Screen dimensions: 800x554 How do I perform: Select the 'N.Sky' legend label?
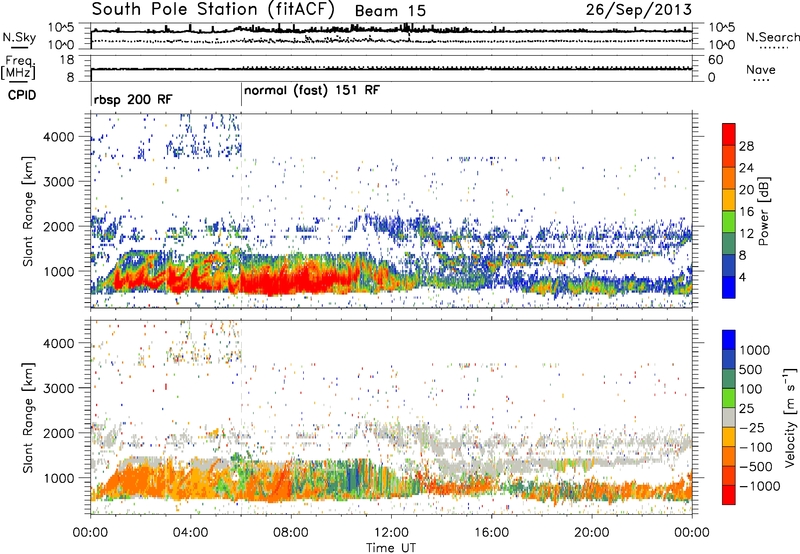[19, 37]
